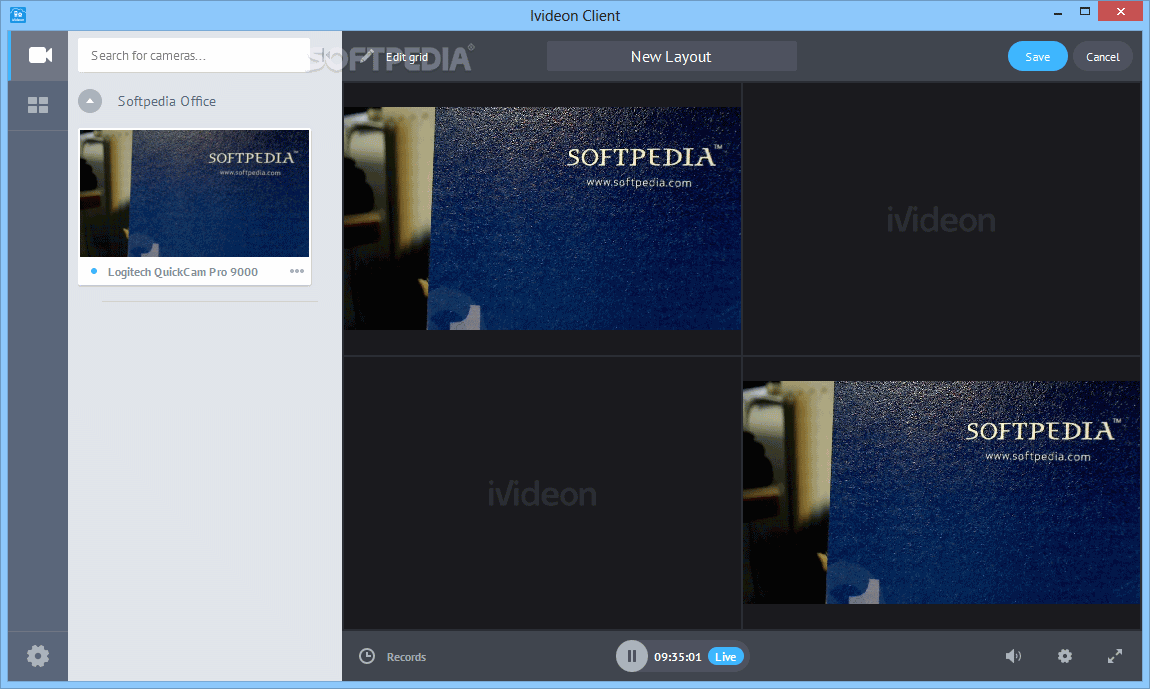Click the 09:35:01 timestamp
The image size is (1150, 689).
click(x=678, y=657)
